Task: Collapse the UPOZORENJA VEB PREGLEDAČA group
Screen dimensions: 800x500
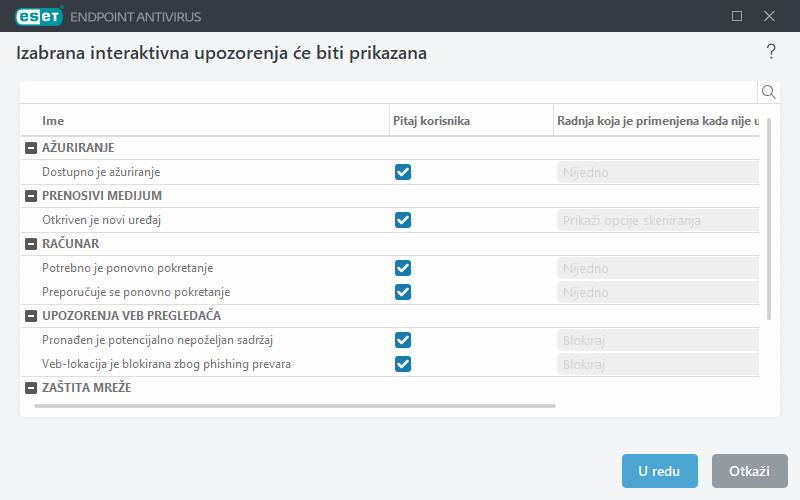Action: (31, 316)
